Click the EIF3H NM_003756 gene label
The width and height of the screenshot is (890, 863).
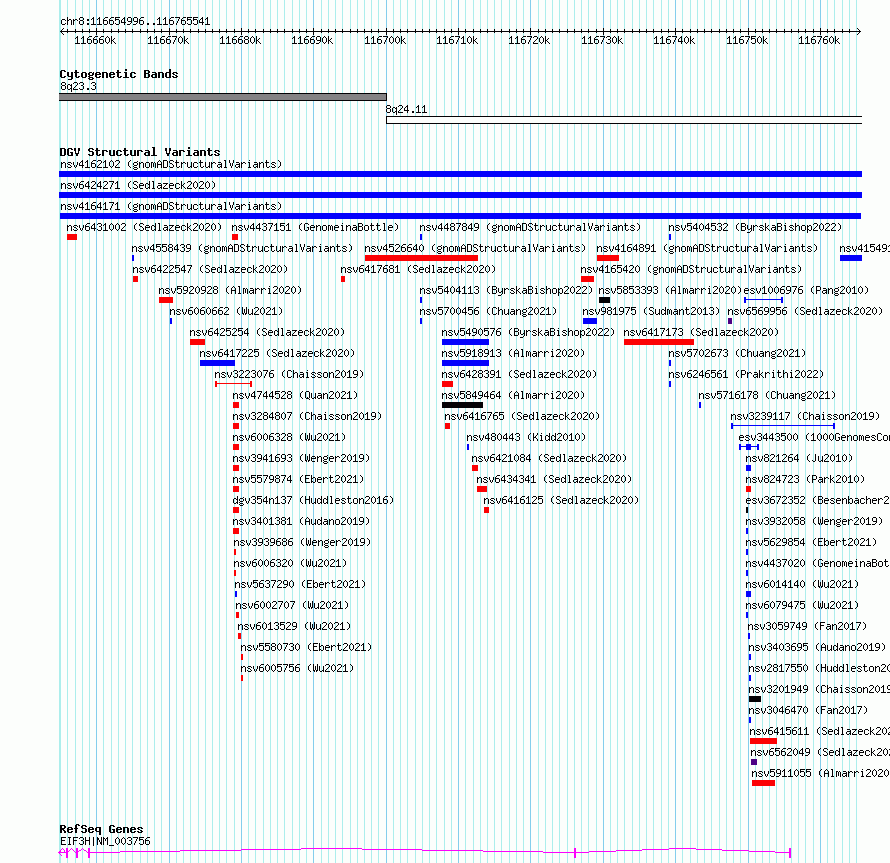click(x=105, y=841)
